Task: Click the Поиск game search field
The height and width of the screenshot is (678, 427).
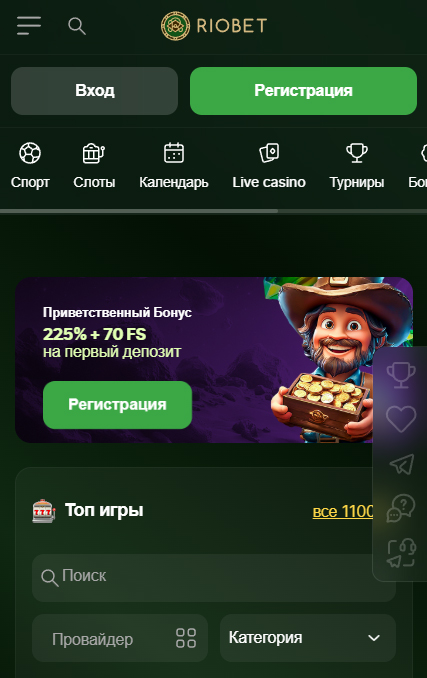Action: click(214, 578)
